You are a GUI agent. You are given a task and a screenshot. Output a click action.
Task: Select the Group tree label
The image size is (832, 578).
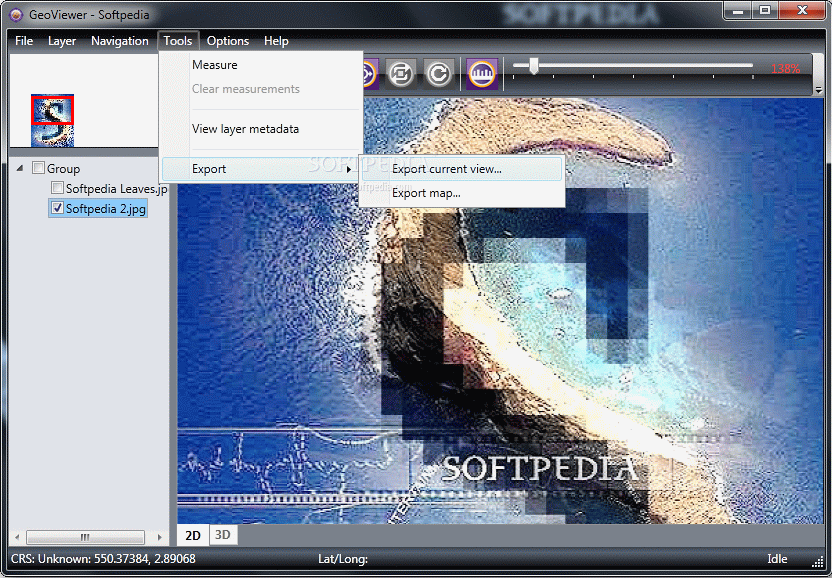pos(63,169)
